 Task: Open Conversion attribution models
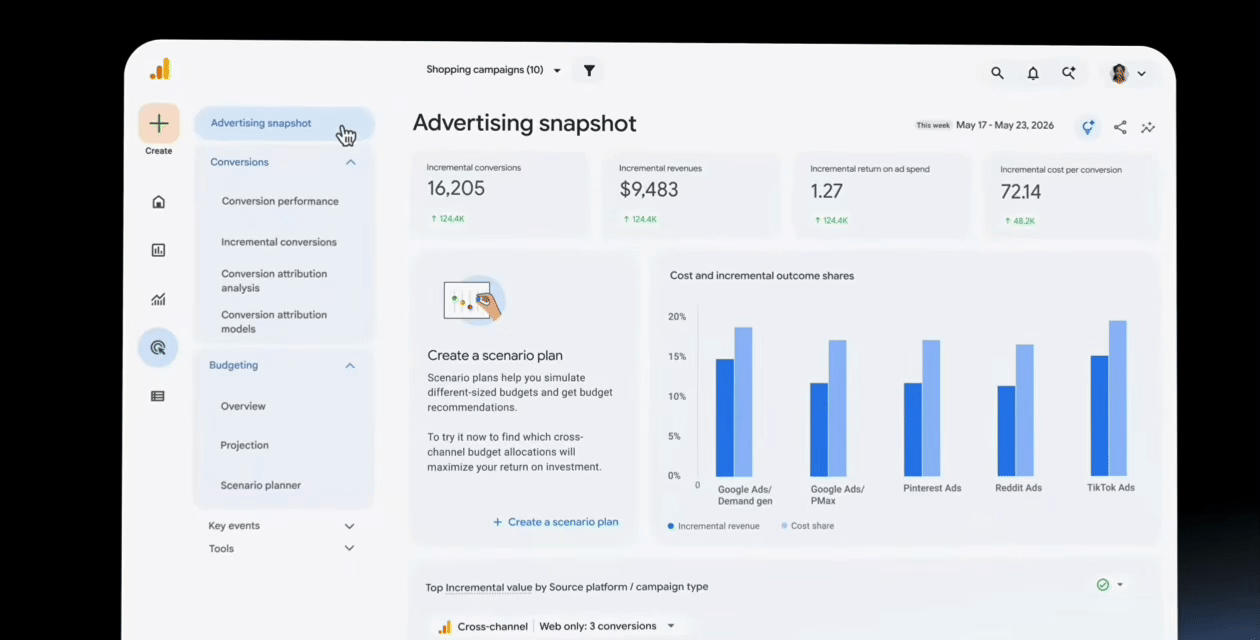coord(274,322)
